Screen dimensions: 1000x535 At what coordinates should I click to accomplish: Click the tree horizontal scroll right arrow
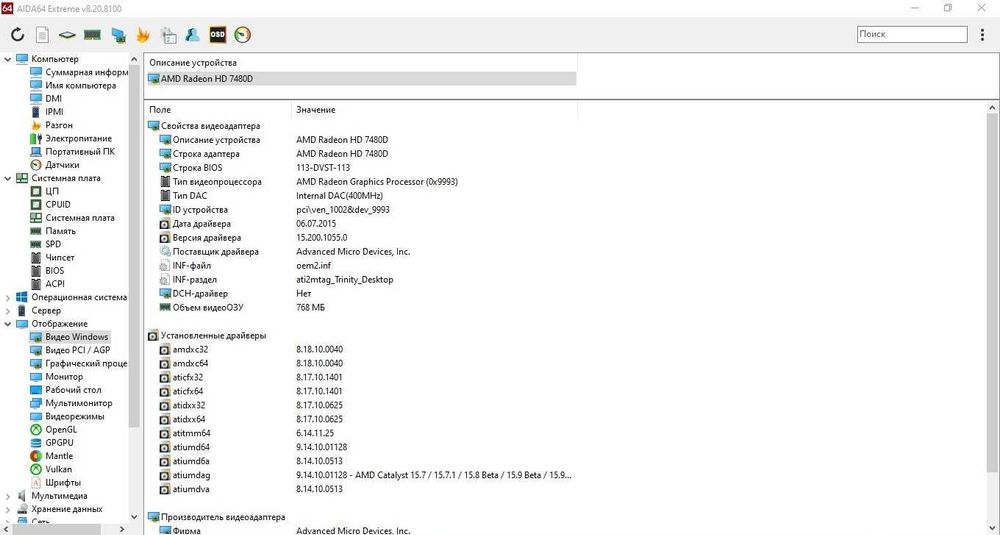click(x=122, y=529)
